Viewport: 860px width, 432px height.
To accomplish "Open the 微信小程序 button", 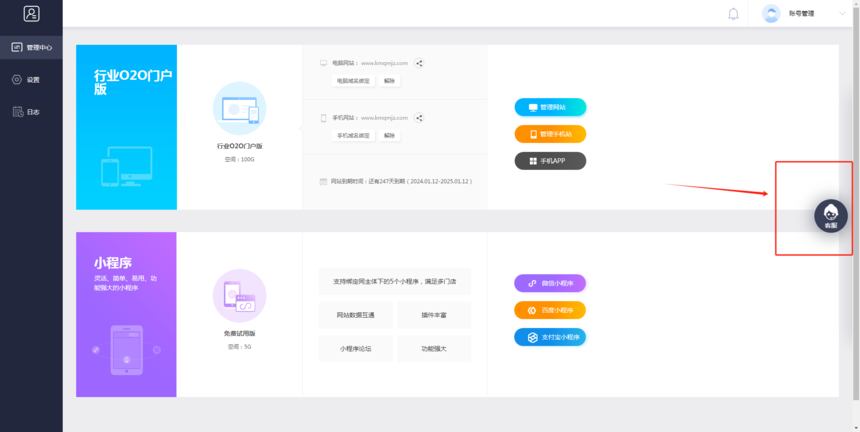I will tap(550, 283).
